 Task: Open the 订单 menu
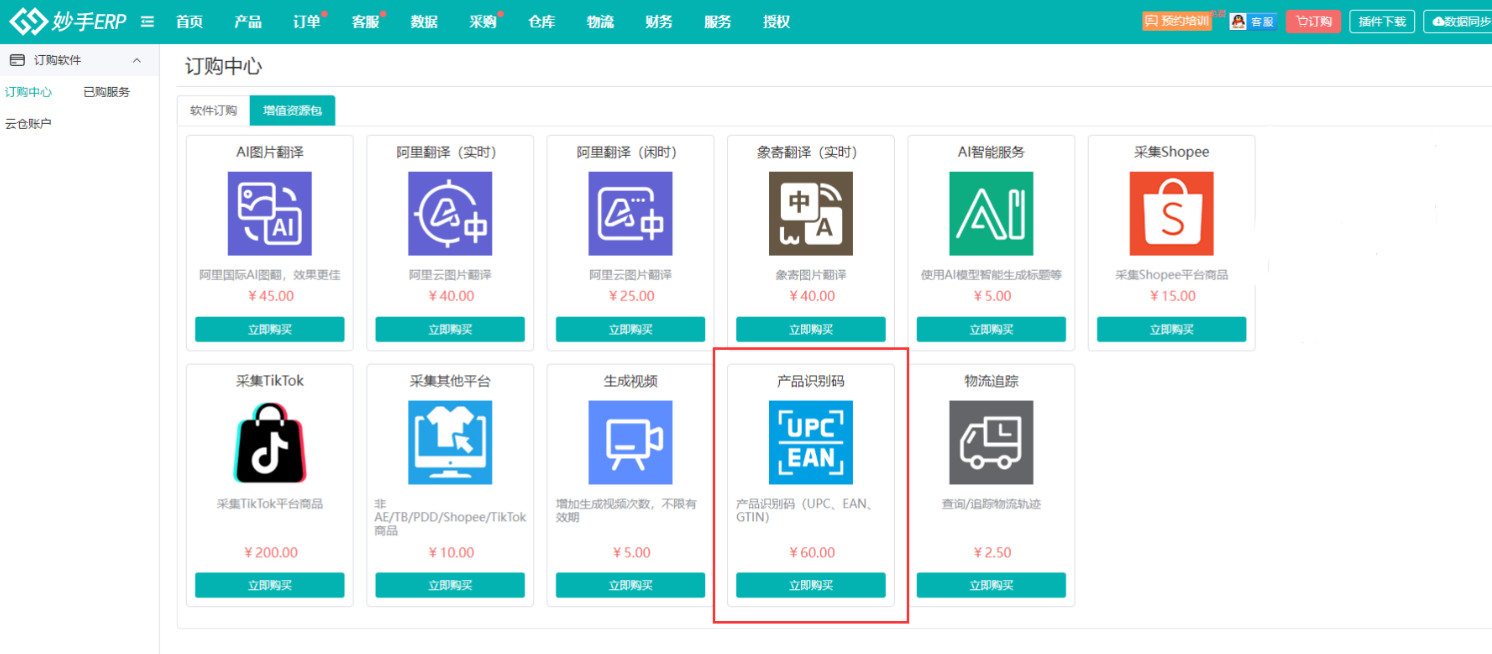pyautogui.click(x=307, y=22)
